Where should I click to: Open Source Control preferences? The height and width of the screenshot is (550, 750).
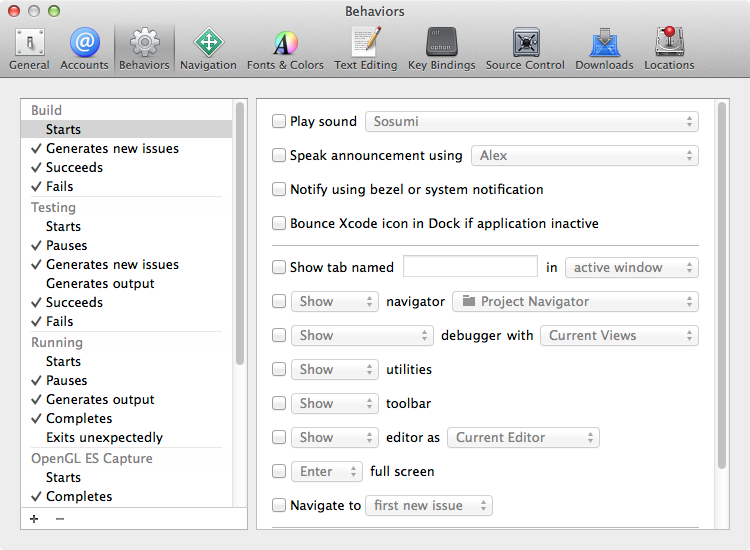point(525,48)
